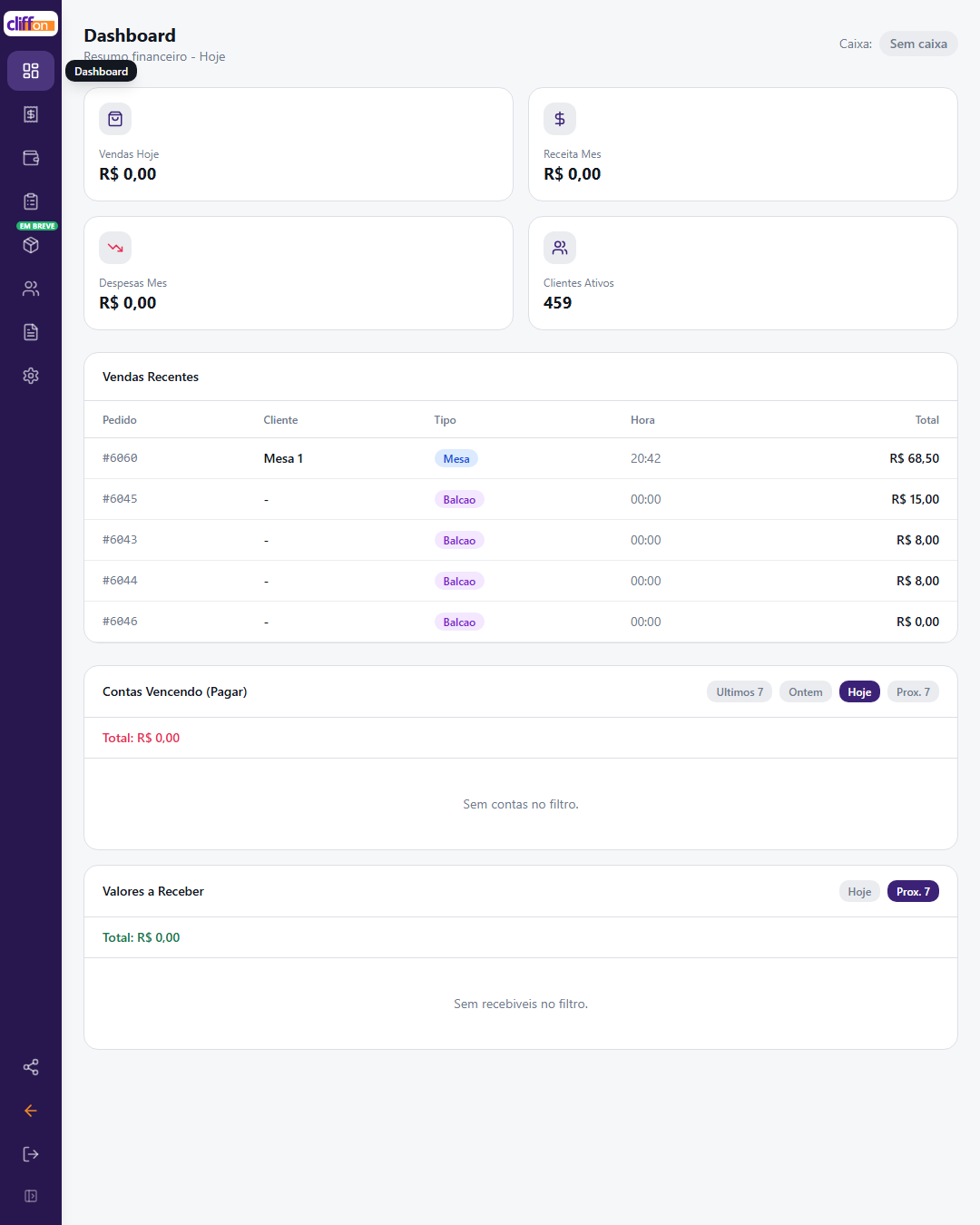Screen dimensions: 980x1225
Task: Click the orange back arrow icon
Action: pos(31,1111)
